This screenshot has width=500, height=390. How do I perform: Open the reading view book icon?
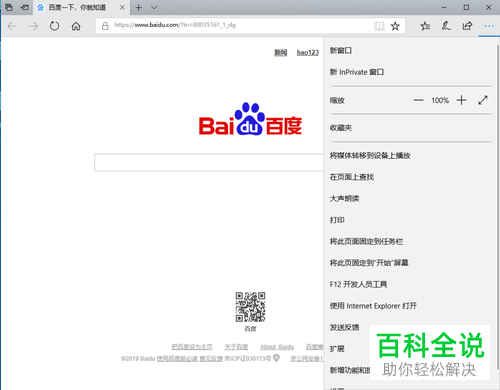click(379, 26)
